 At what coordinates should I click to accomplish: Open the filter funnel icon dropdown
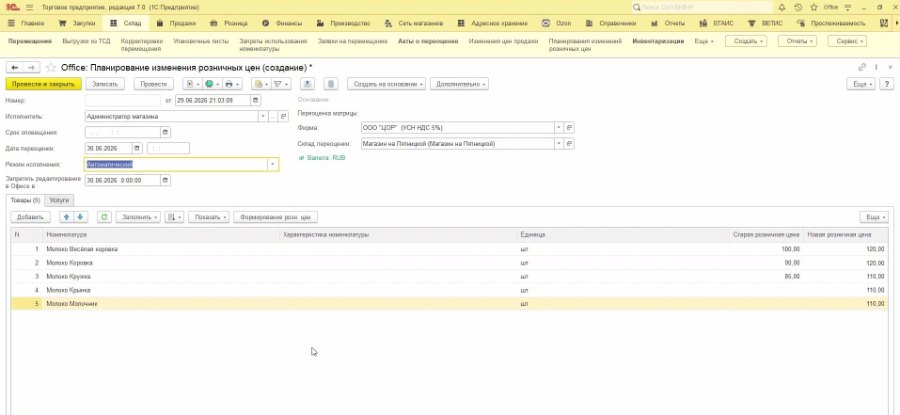281,84
